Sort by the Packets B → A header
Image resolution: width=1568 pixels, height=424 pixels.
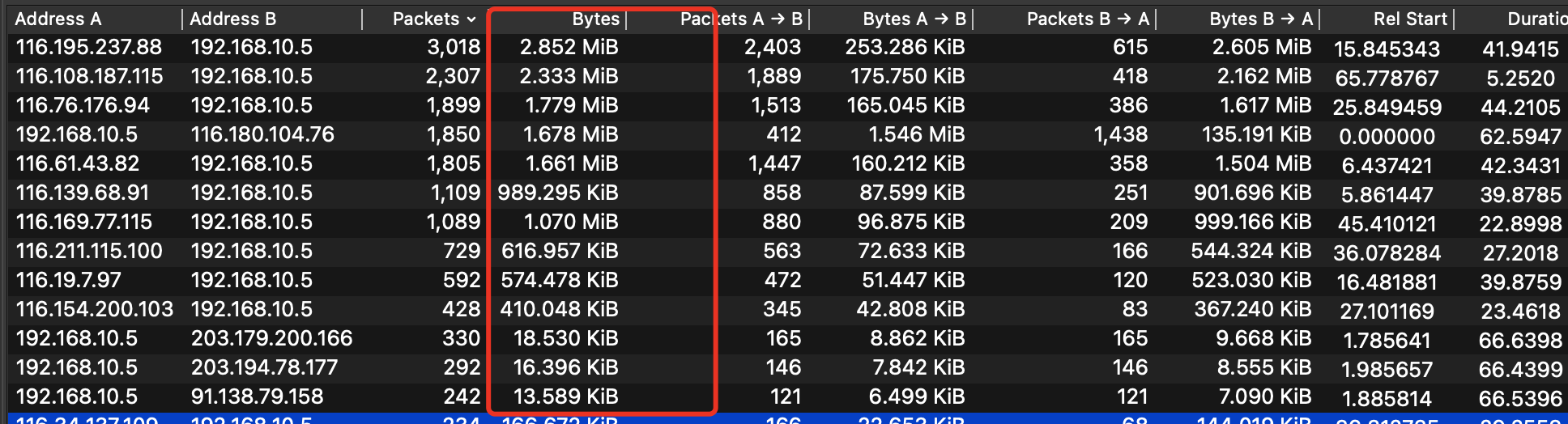(x=1087, y=19)
